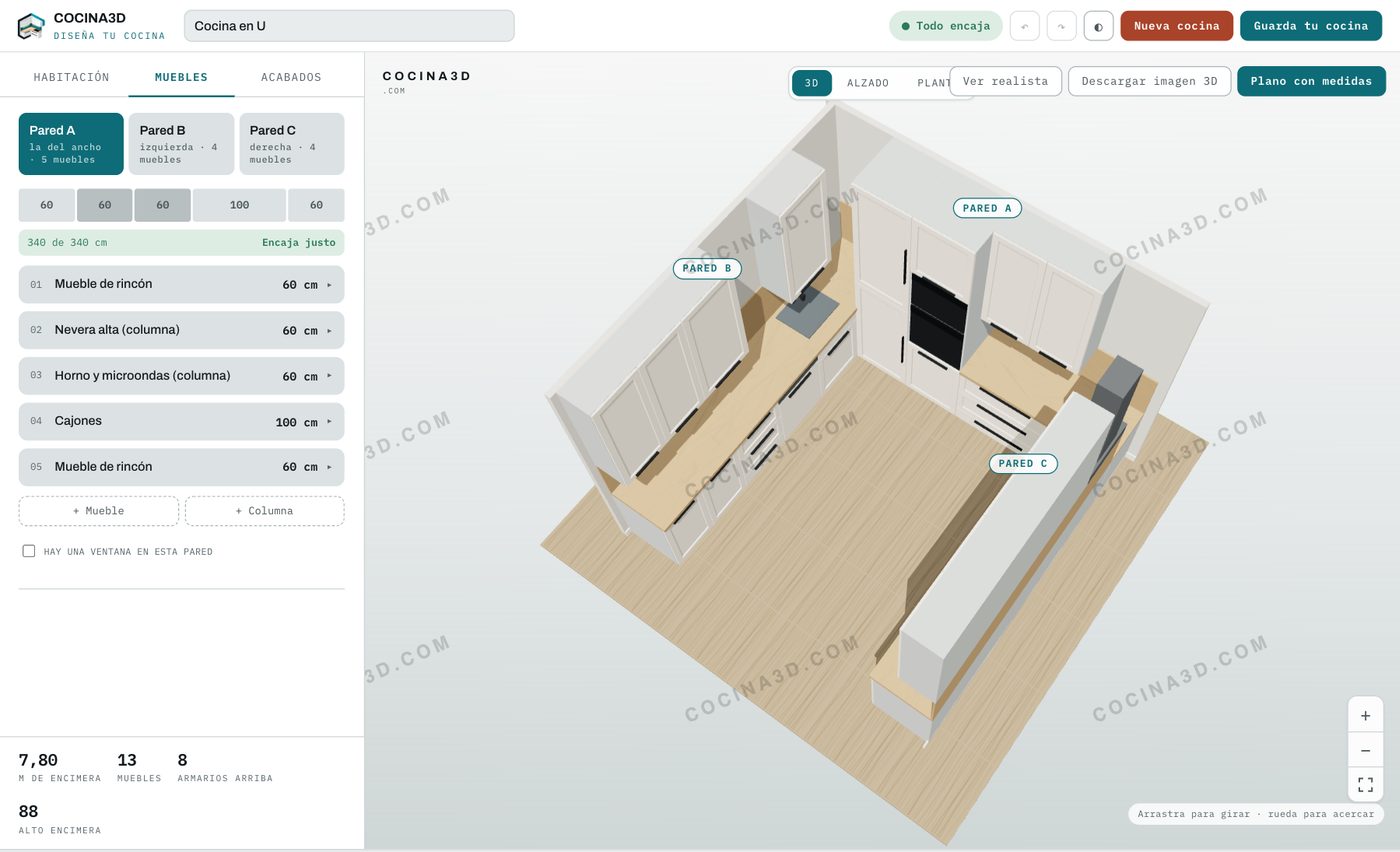Expand the Nevera alta (columna) row

coord(181,330)
